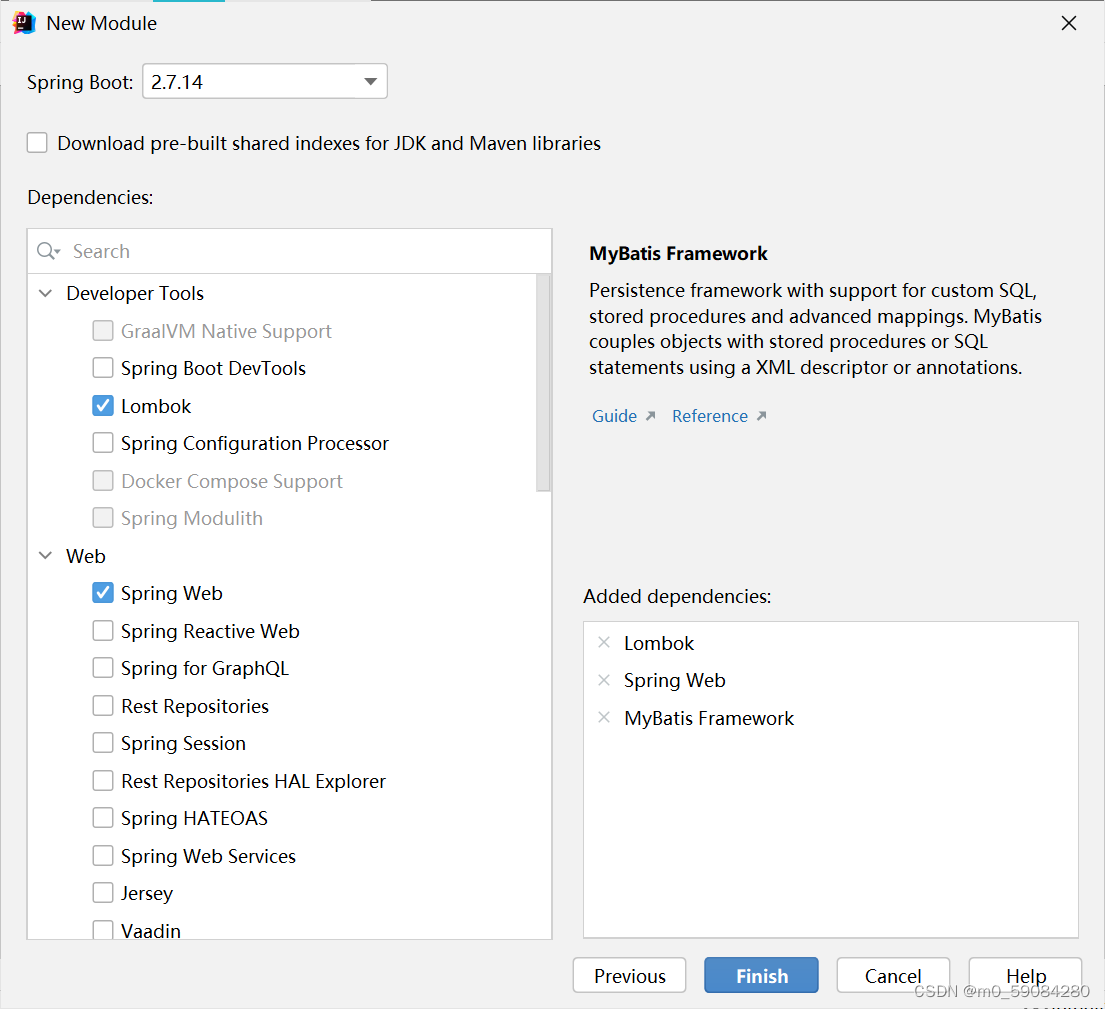Toggle download pre-built shared indexes checkbox
This screenshot has width=1105, height=1009.
[x=37, y=143]
